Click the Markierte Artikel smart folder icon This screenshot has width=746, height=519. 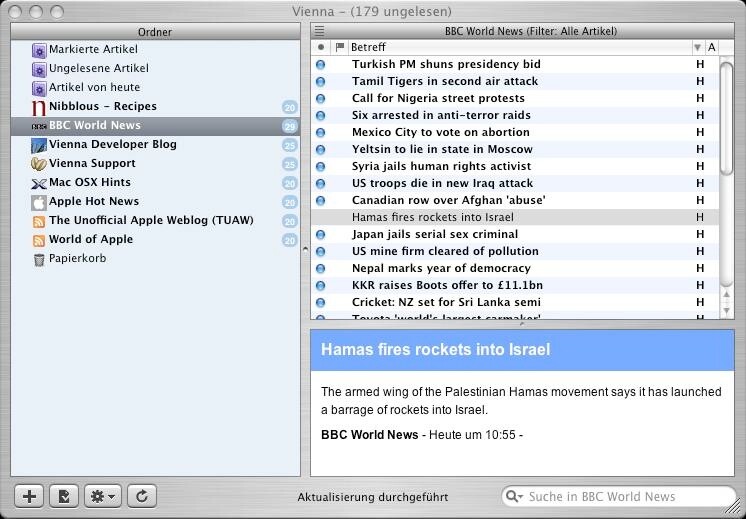pyautogui.click(x=39, y=50)
